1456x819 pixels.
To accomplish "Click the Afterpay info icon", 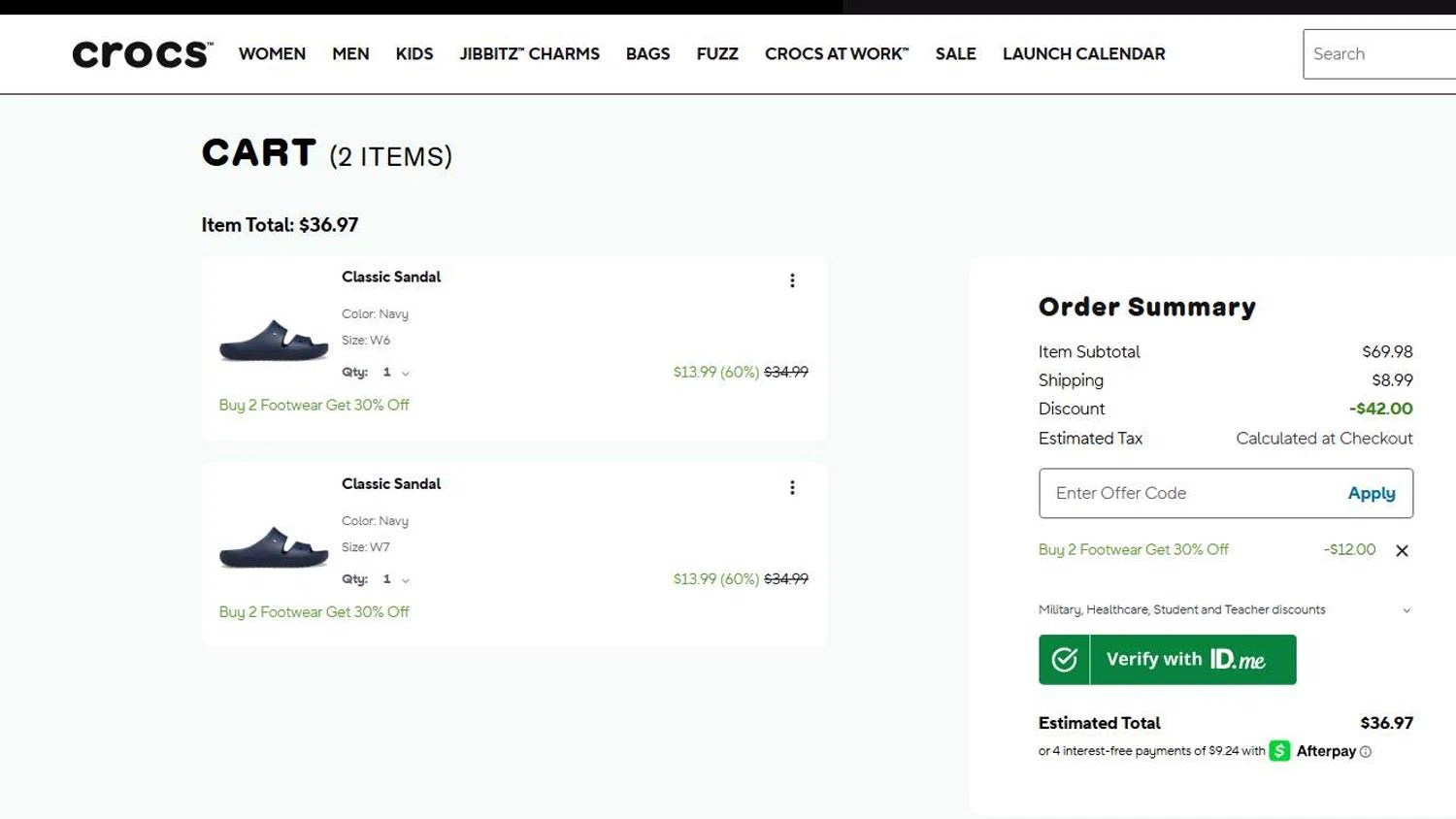I will 1366,752.
